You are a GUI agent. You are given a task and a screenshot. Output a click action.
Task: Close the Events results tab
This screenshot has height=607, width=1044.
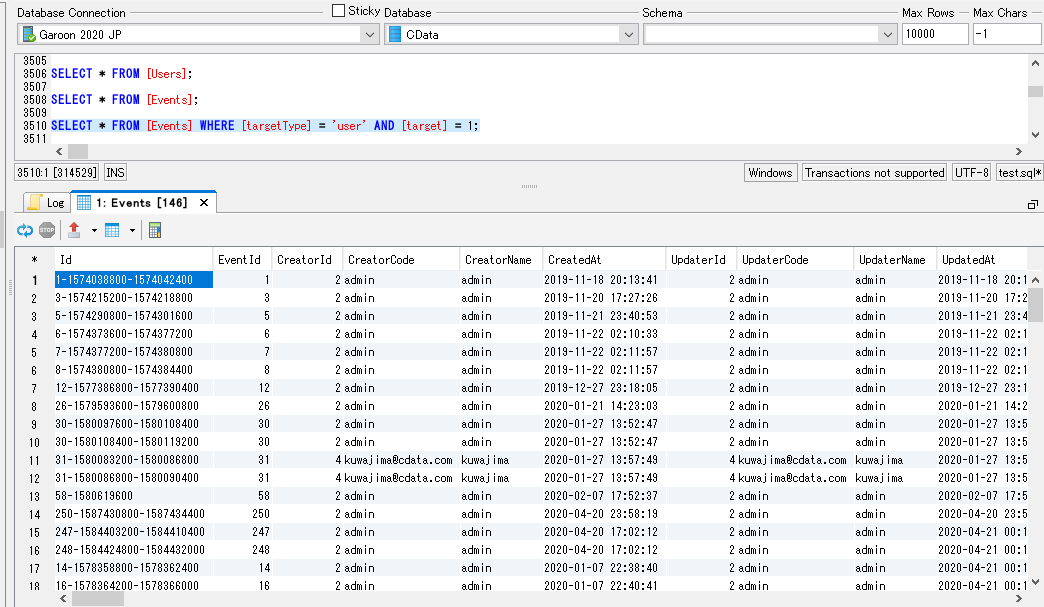[x=204, y=202]
